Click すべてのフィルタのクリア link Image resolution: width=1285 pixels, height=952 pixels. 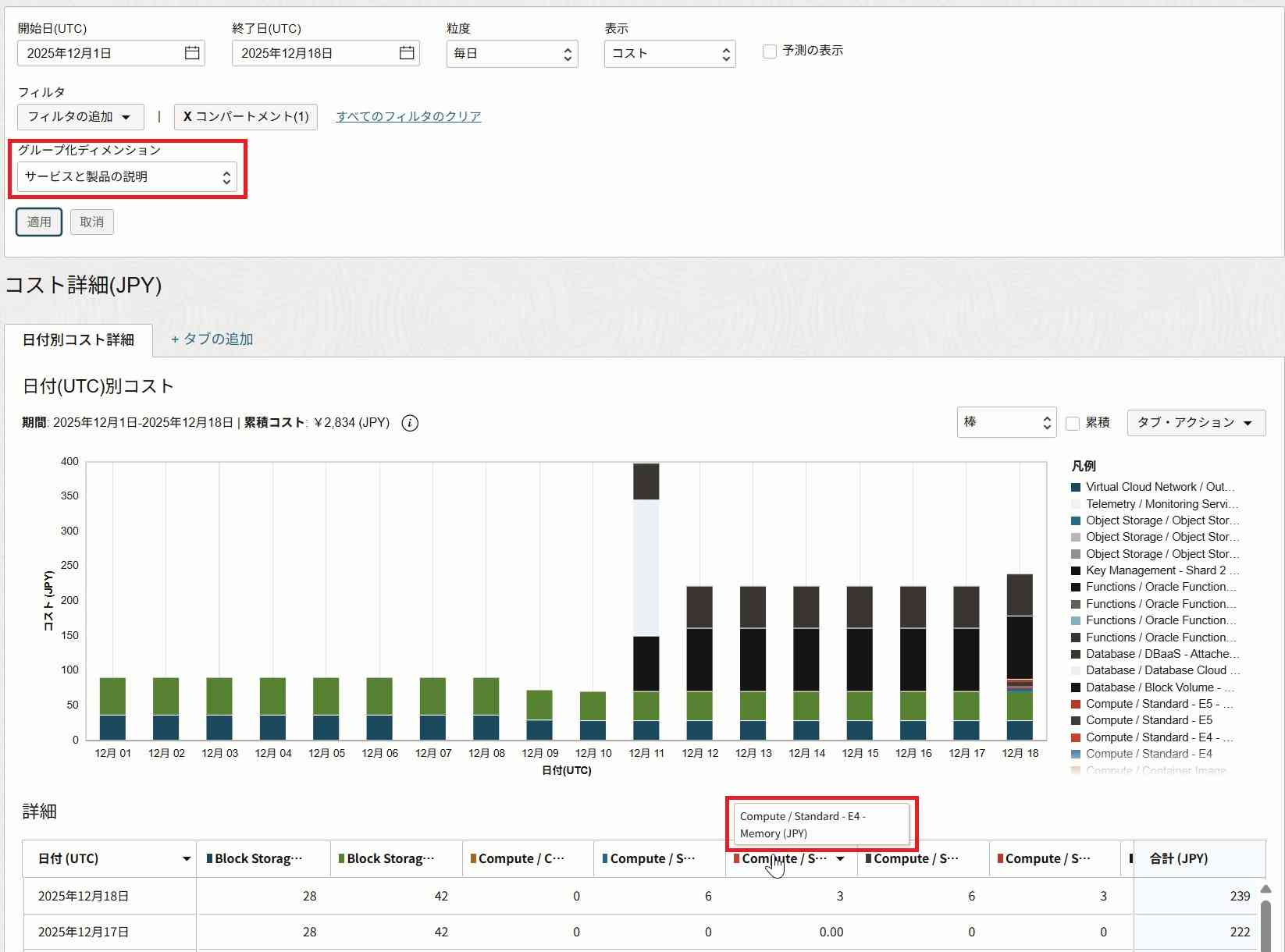pos(408,116)
